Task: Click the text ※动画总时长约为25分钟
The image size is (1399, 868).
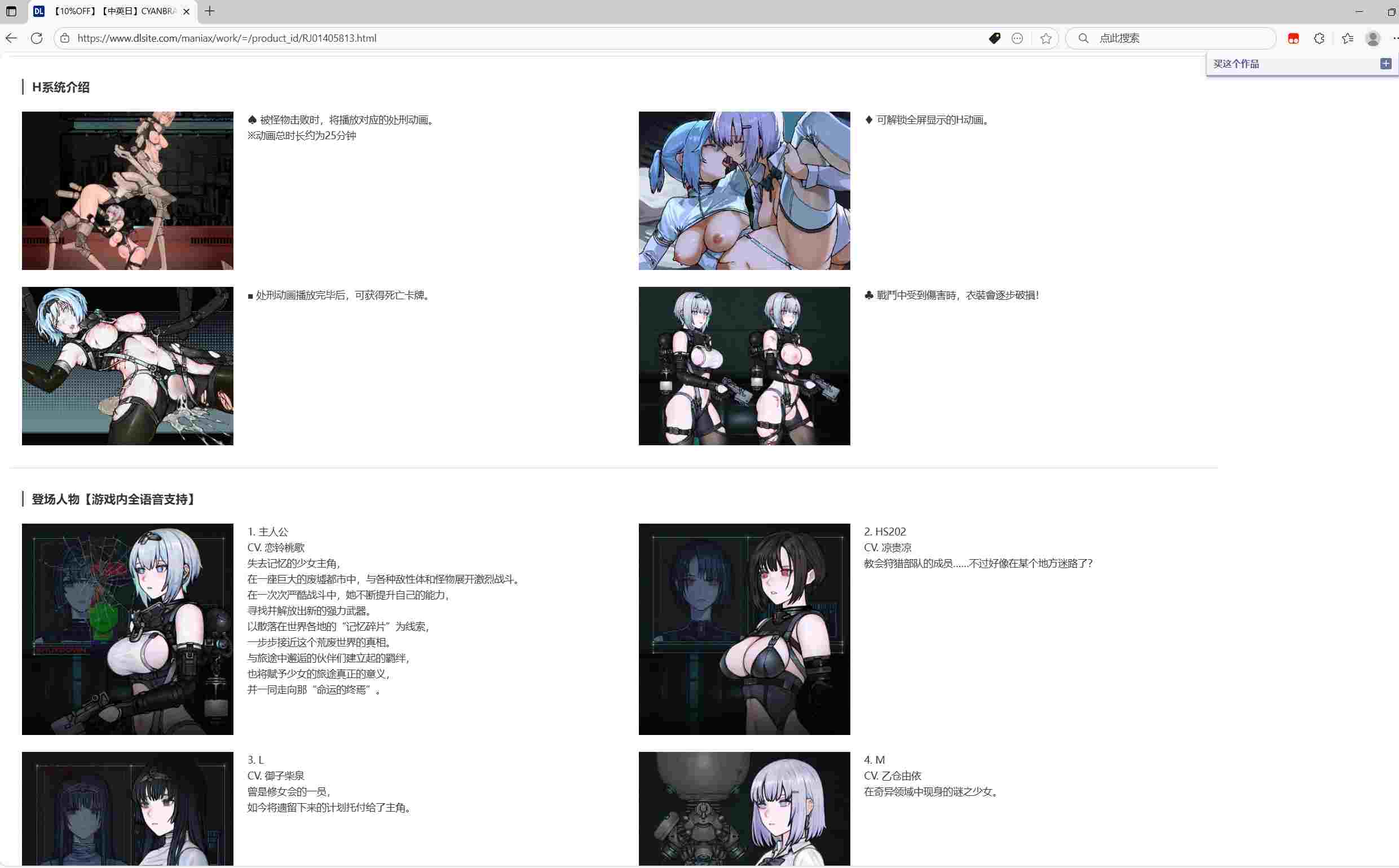Action: click(302, 136)
